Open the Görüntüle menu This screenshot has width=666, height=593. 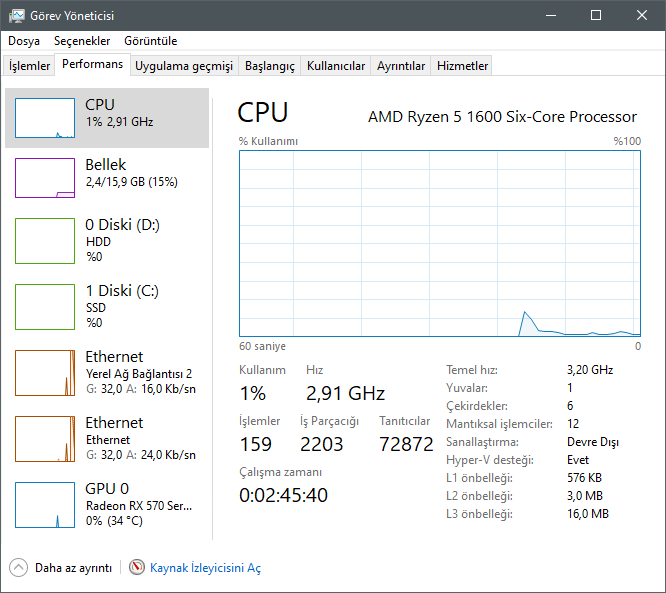point(151,41)
